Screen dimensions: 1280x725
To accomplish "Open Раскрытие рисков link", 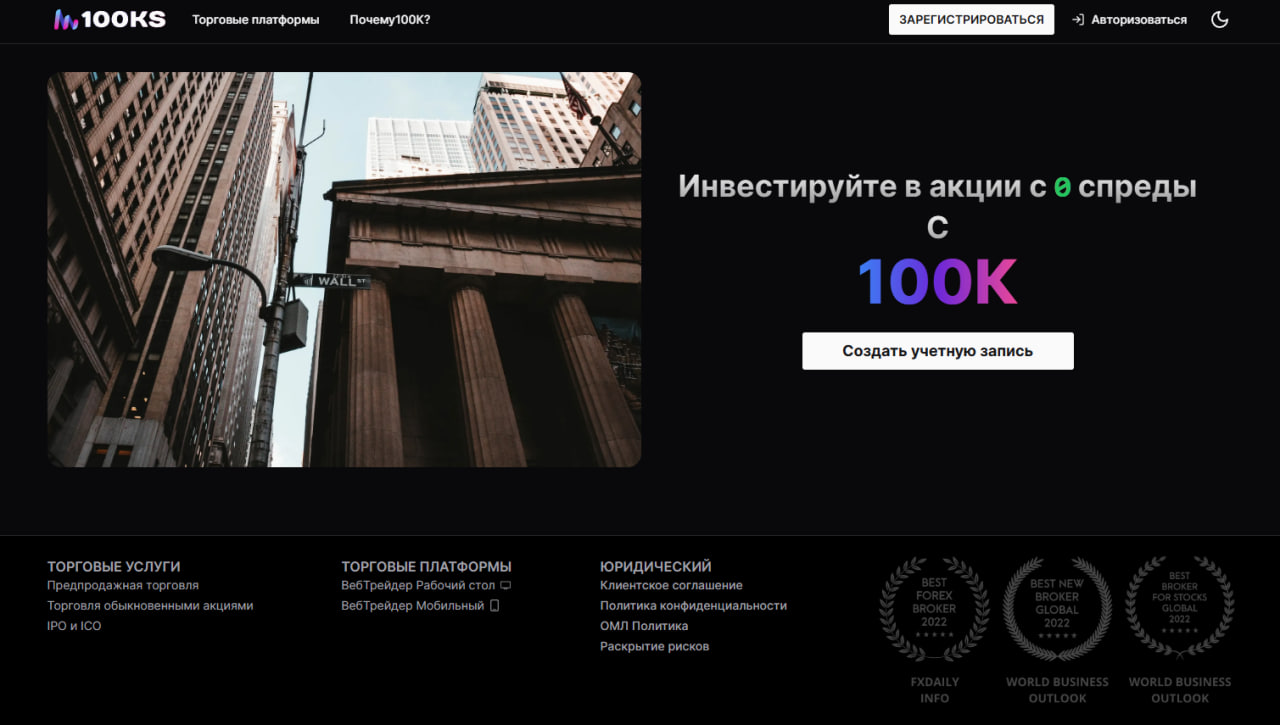I will click(x=654, y=646).
